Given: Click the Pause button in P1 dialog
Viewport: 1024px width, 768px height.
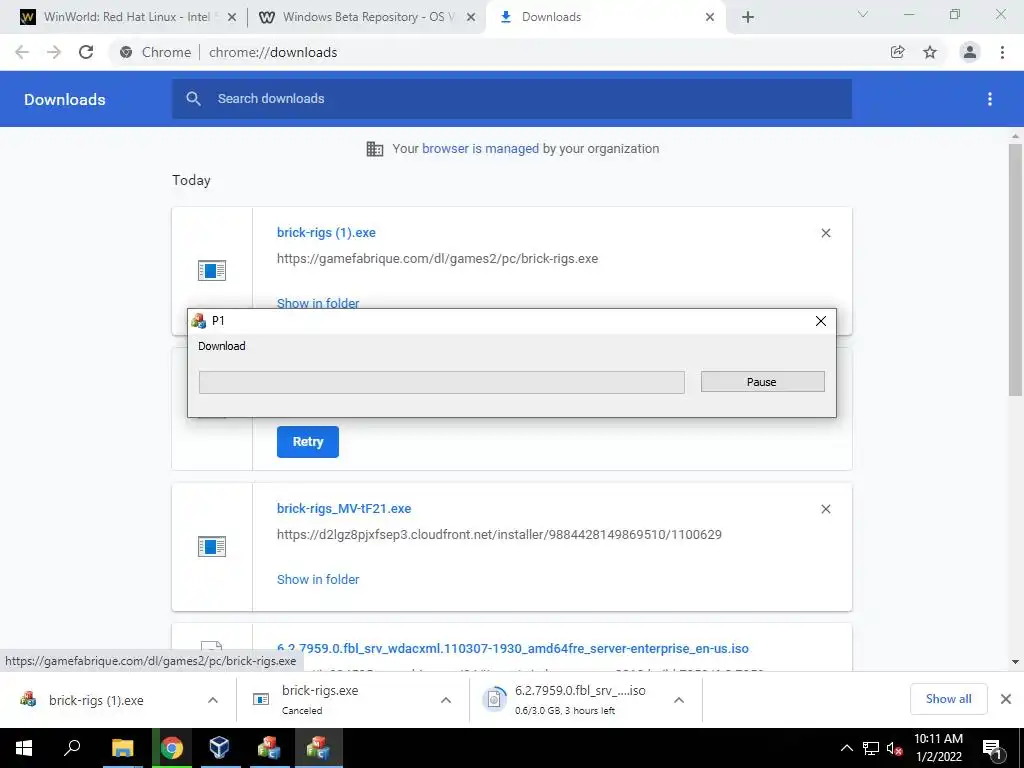Looking at the screenshot, I should point(762,382).
